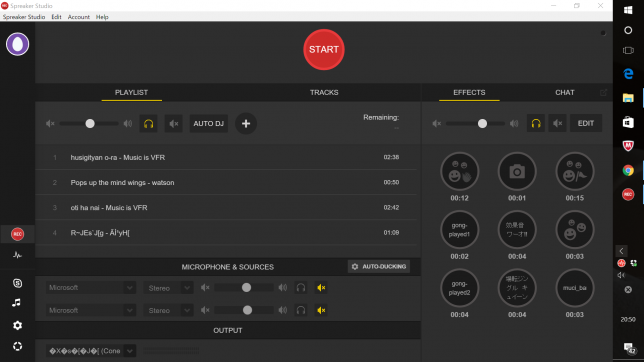Click the purple egg profile avatar

17,44
